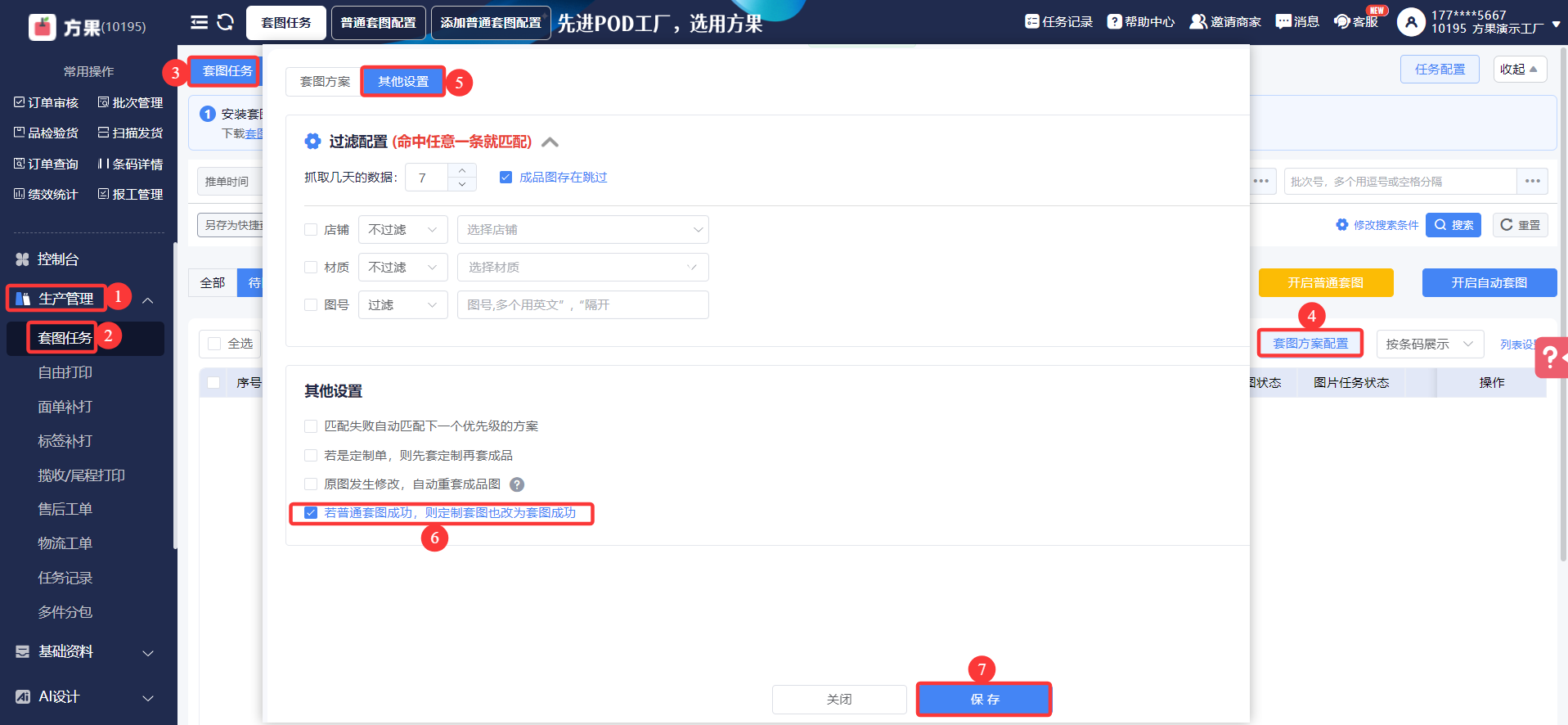Switch to the 套图方案 tab
1568x725 pixels.
click(325, 82)
